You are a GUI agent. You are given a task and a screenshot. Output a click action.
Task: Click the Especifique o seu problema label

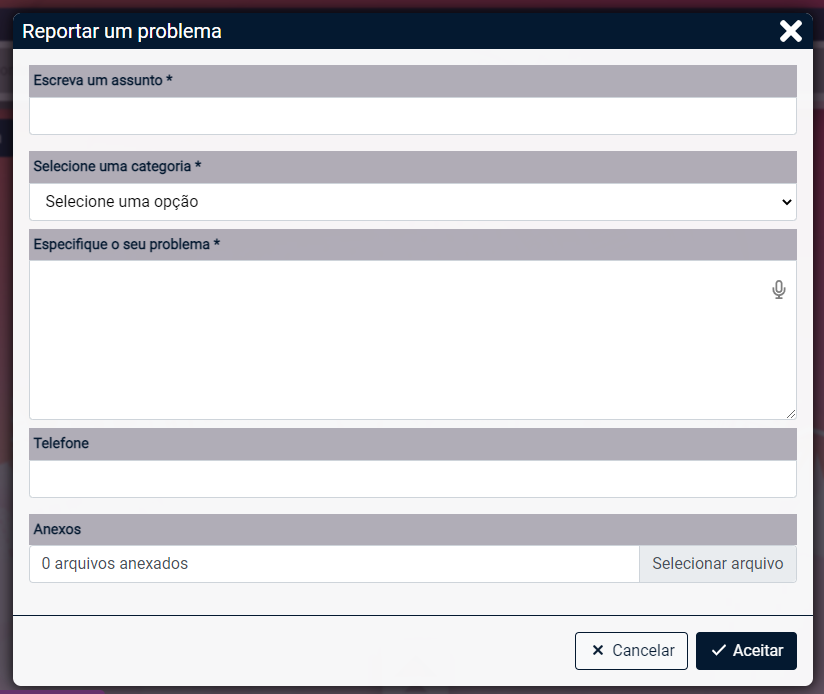coord(127,244)
